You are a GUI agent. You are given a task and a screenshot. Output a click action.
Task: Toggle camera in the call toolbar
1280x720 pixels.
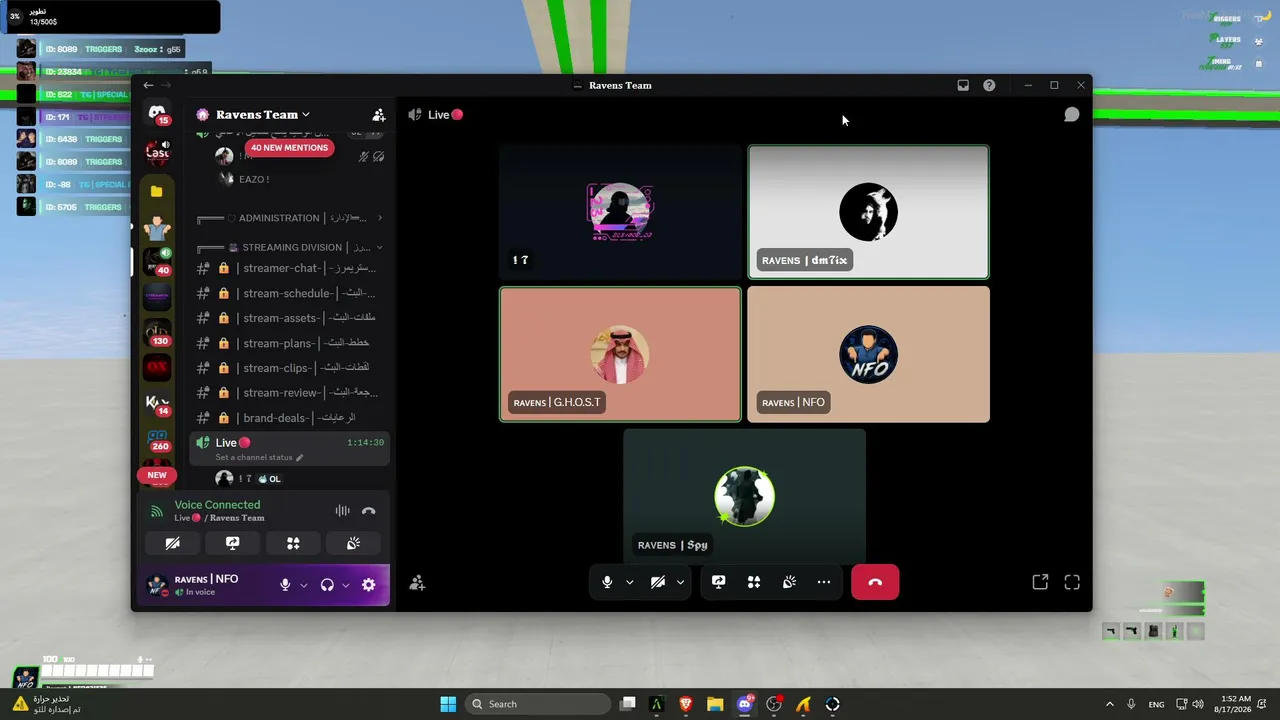658,582
